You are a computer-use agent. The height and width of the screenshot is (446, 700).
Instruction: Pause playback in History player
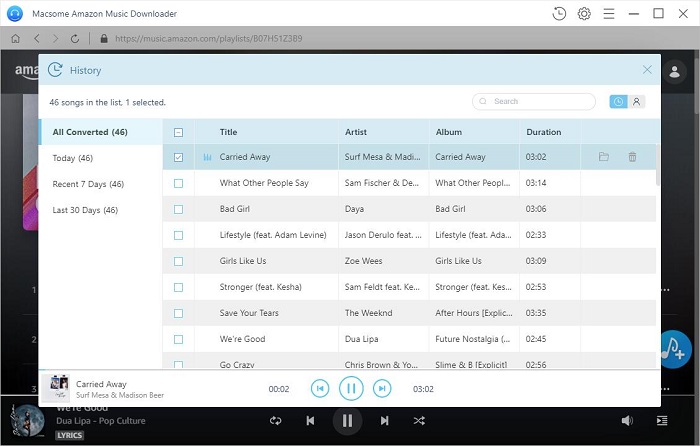click(351, 388)
